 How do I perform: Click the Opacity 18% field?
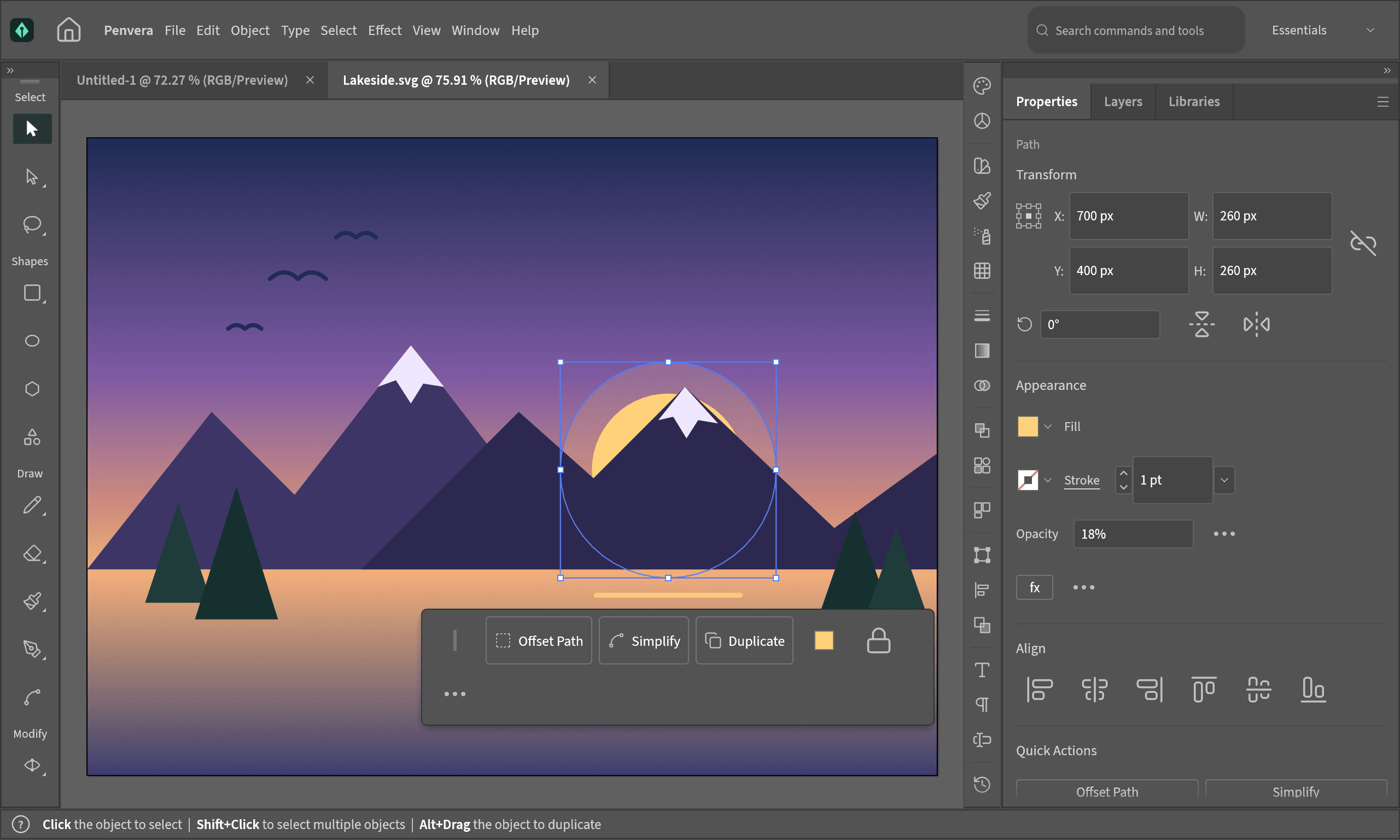click(x=1134, y=534)
